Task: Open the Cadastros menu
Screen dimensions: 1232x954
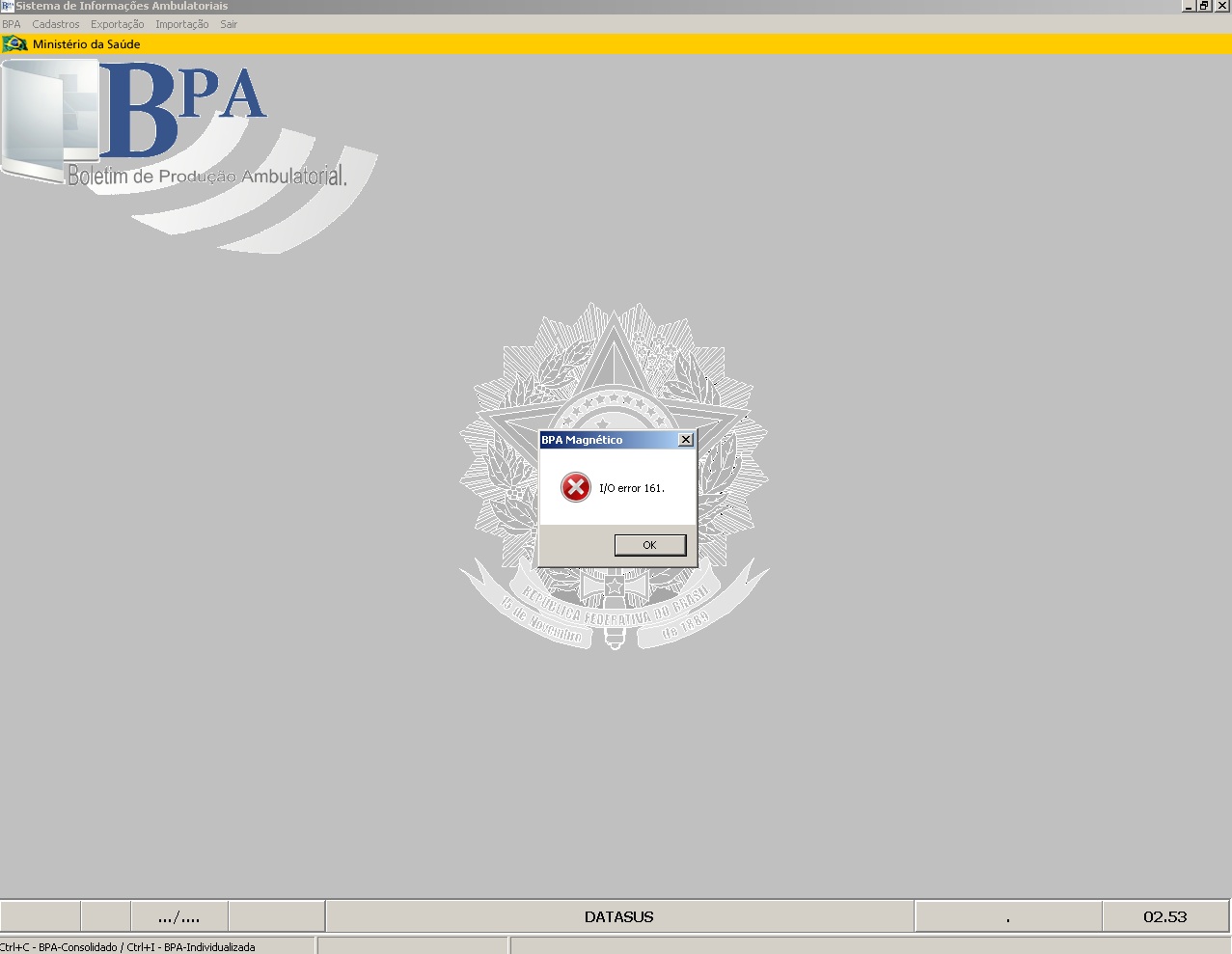Action: [56, 24]
